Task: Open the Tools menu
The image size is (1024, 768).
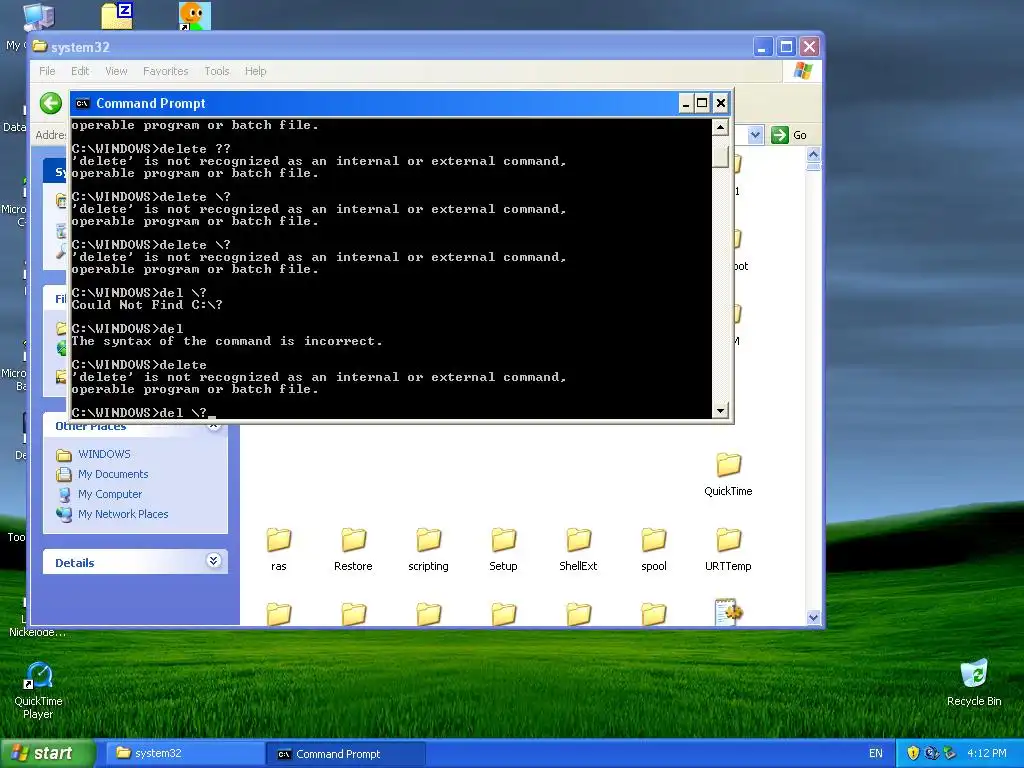Action: pyautogui.click(x=216, y=71)
